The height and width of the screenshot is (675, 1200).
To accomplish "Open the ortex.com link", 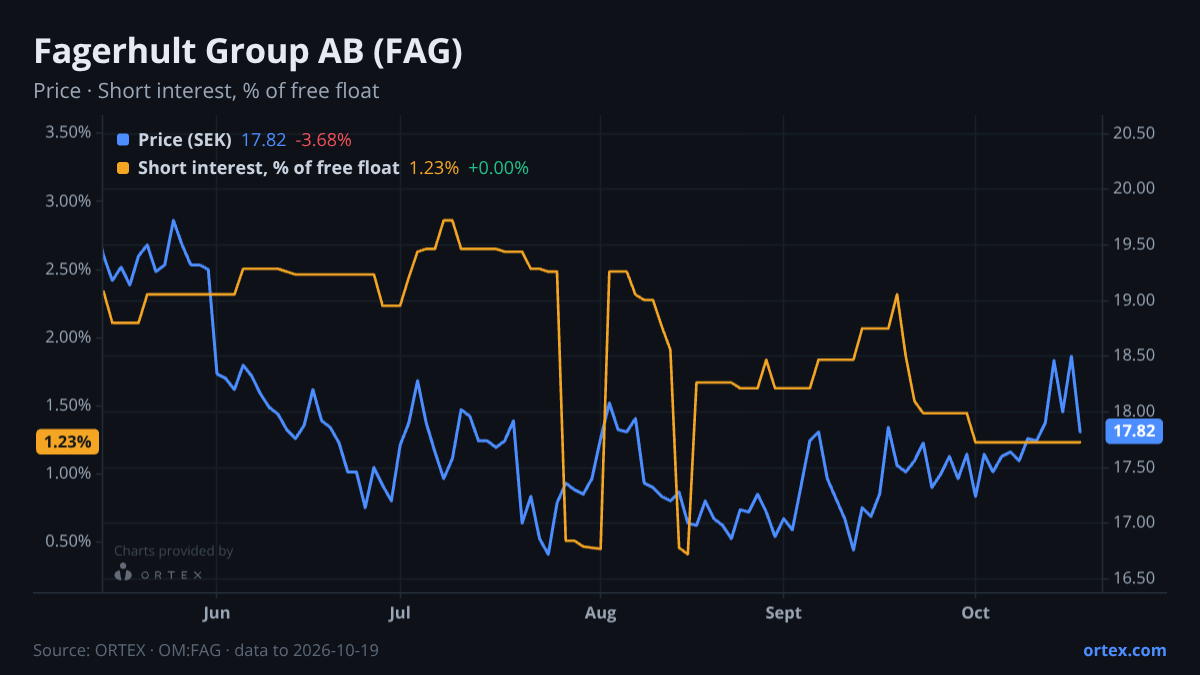I will pyautogui.click(x=1124, y=650).
